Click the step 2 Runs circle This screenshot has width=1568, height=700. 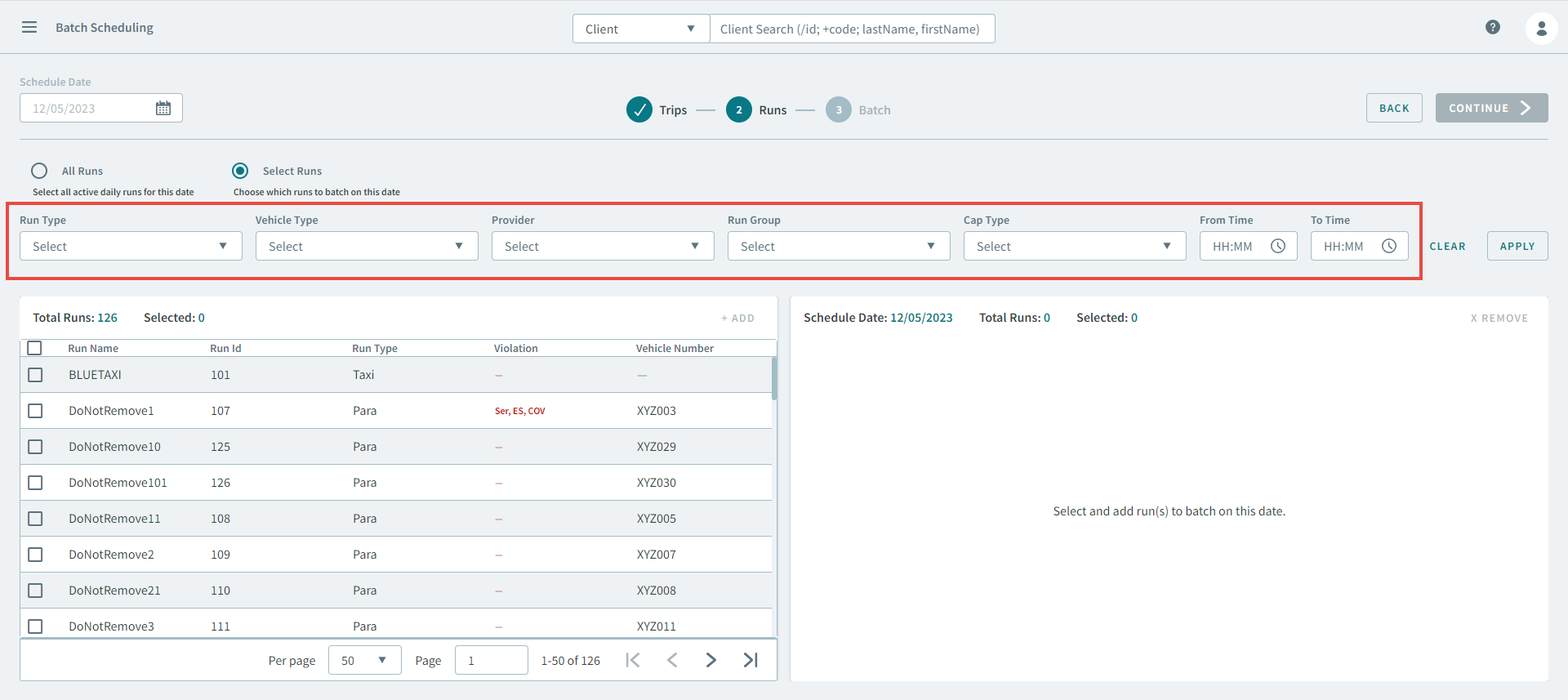tap(739, 109)
